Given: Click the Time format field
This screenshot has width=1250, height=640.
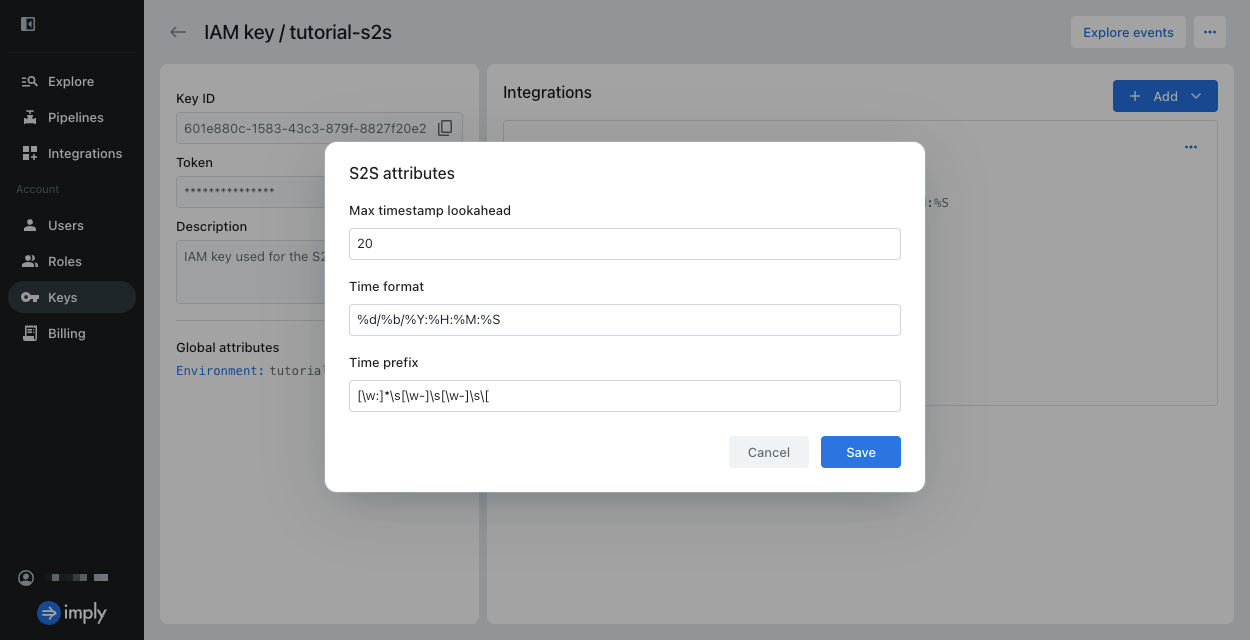Looking at the screenshot, I should [x=625, y=320].
